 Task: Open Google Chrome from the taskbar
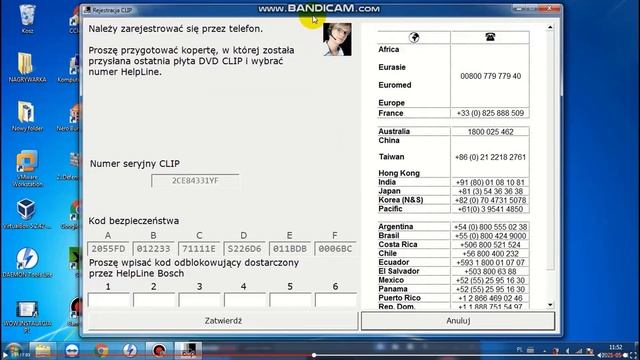101,351
